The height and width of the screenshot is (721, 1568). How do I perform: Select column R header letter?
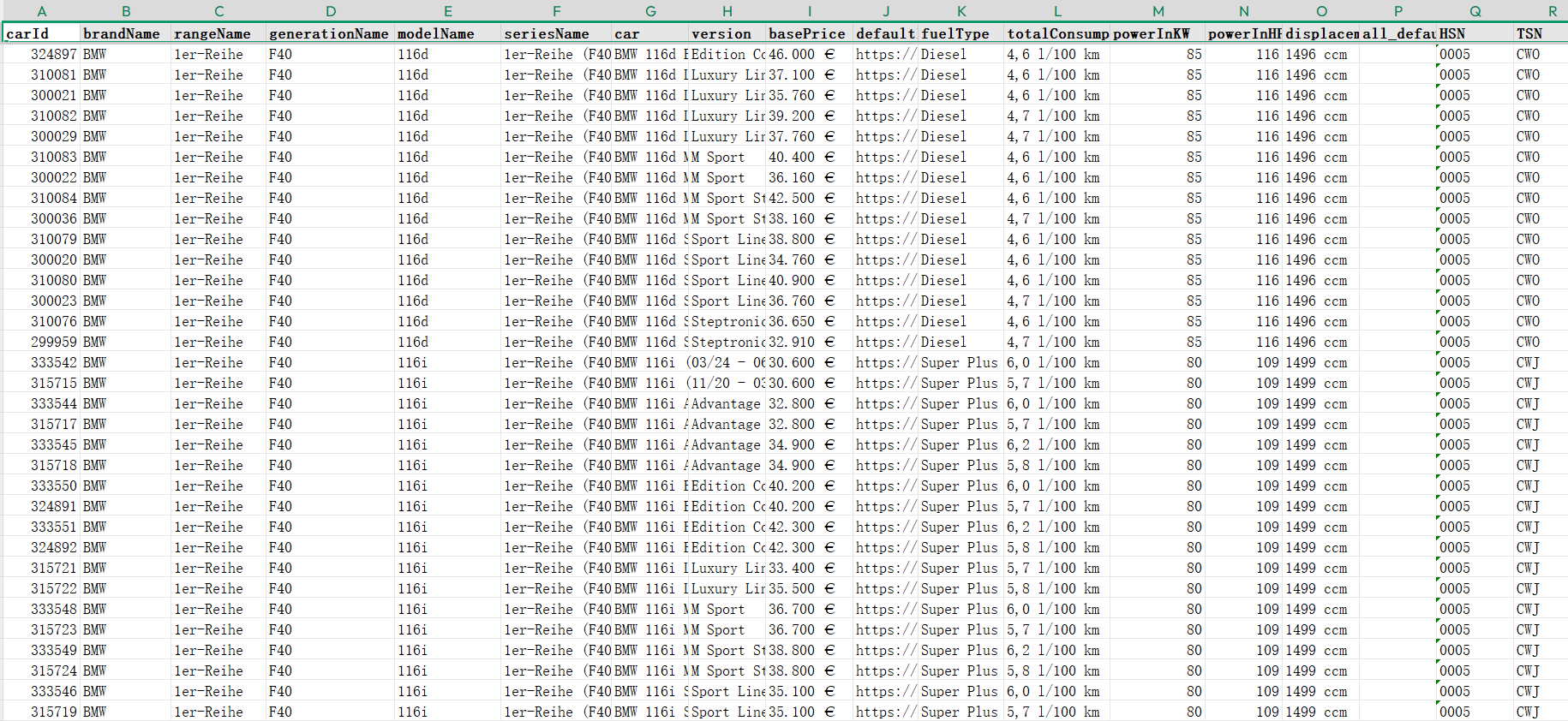(1552, 11)
